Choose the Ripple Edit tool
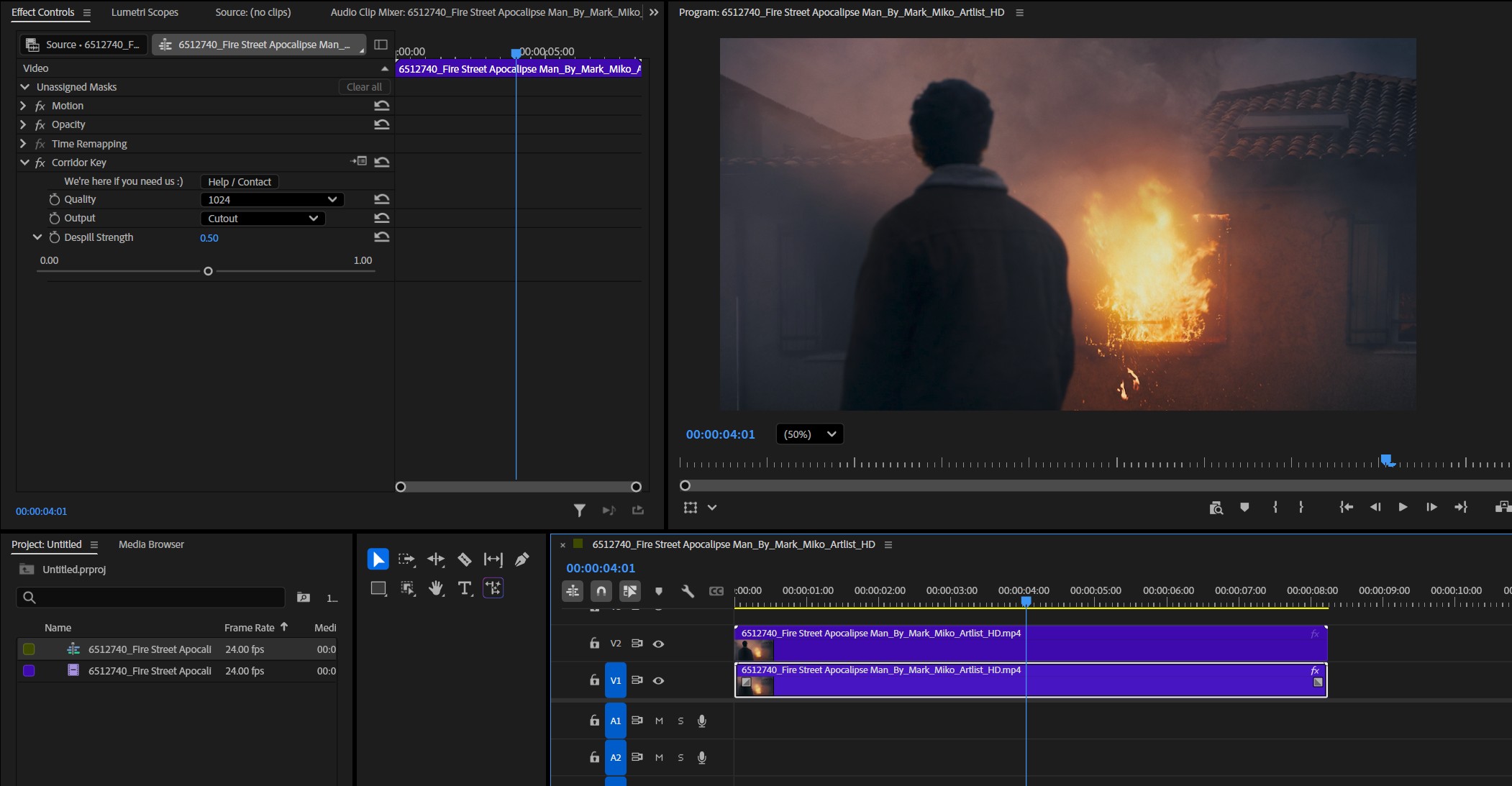 pyautogui.click(x=436, y=559)
